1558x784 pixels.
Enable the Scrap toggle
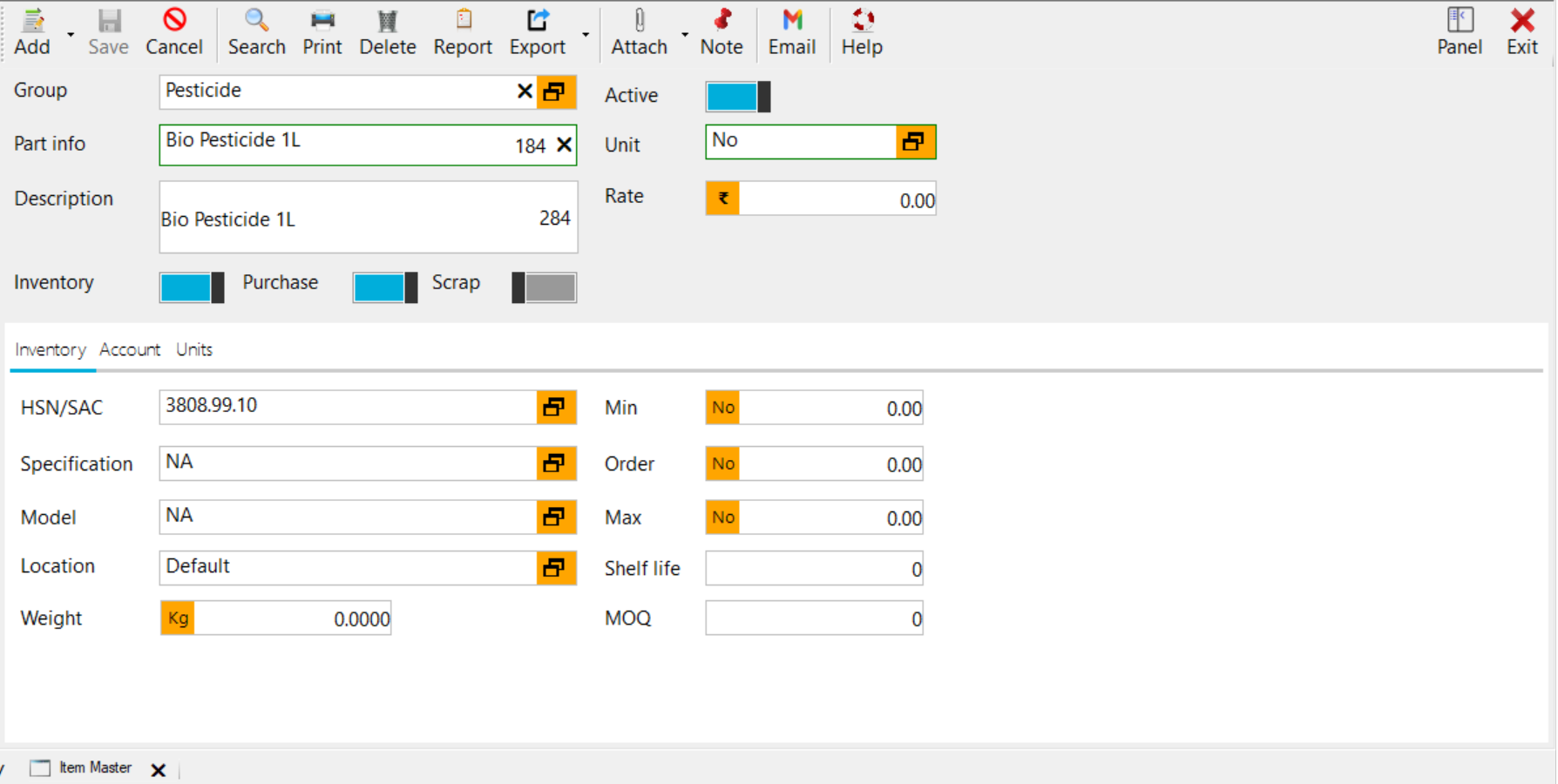(x=543, y=287)
